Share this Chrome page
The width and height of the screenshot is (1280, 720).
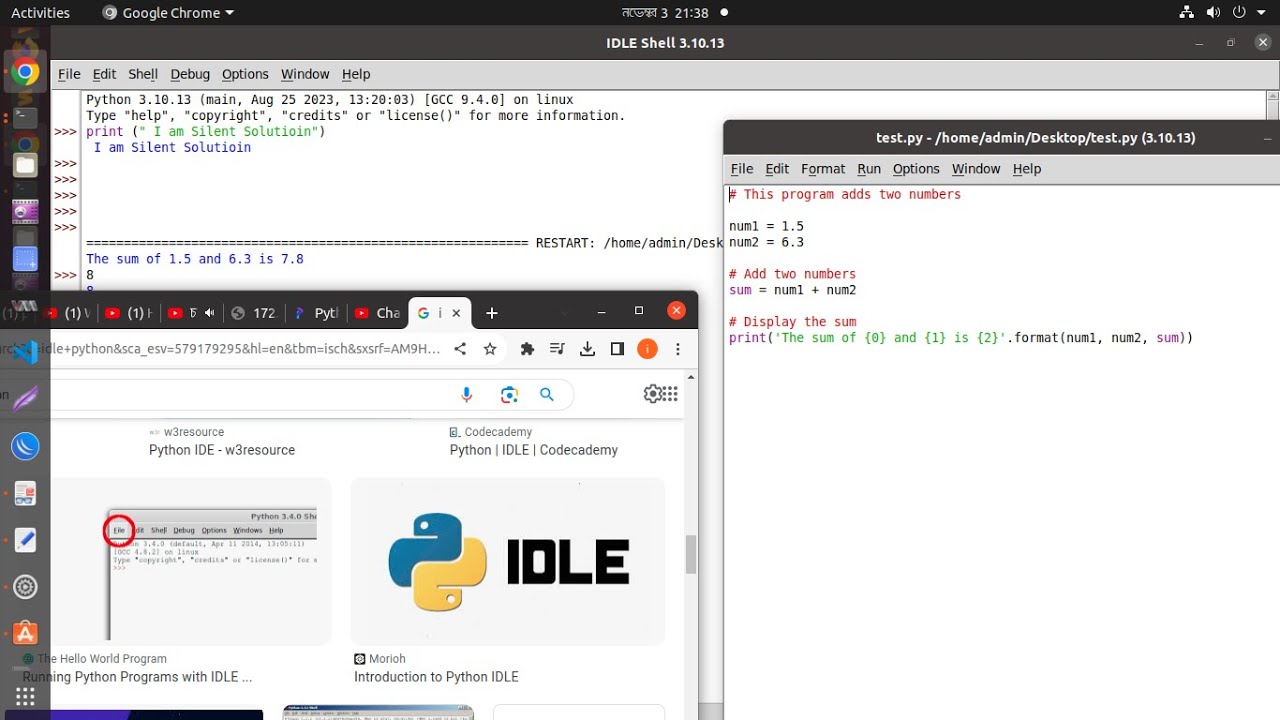(x=460, y=349)
